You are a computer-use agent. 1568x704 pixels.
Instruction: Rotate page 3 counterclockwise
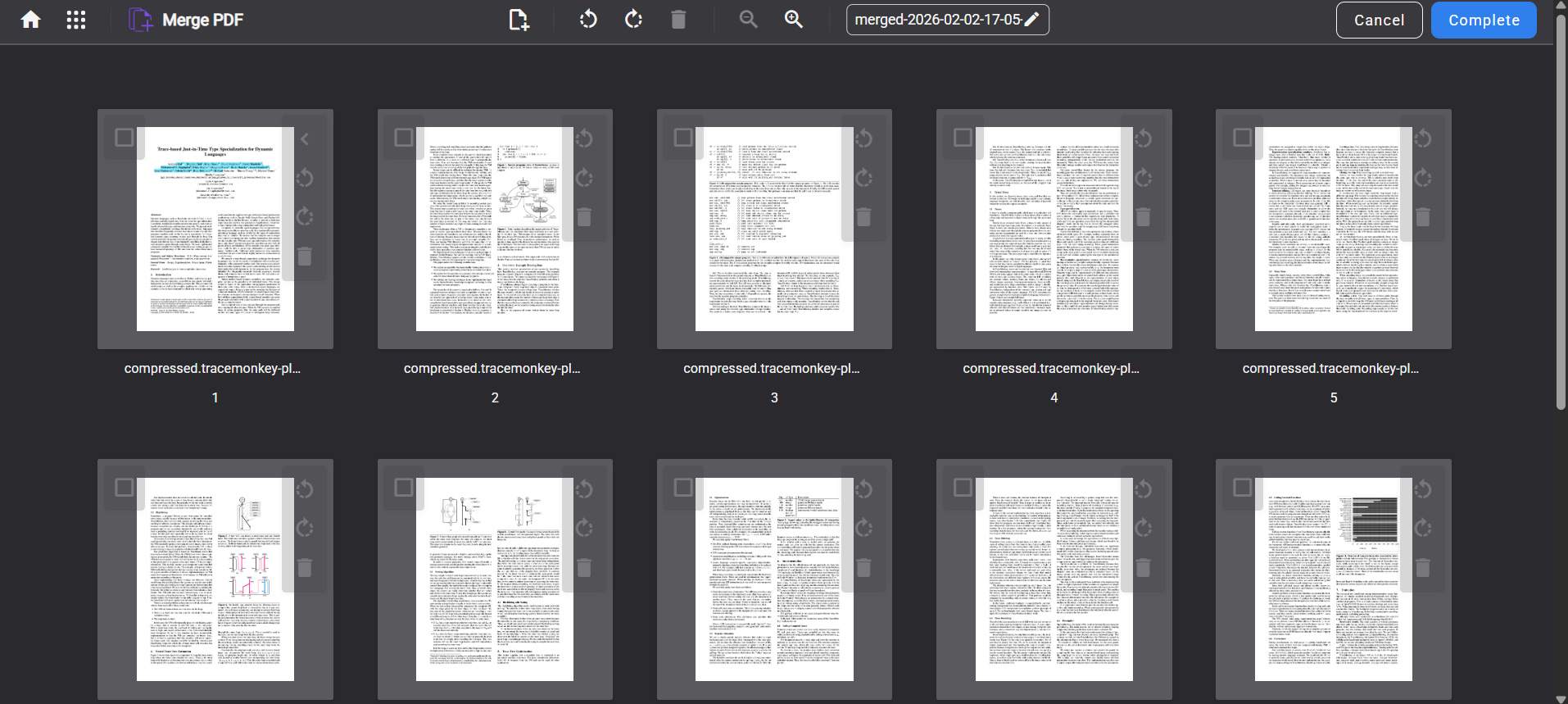(x=863, y=139)
